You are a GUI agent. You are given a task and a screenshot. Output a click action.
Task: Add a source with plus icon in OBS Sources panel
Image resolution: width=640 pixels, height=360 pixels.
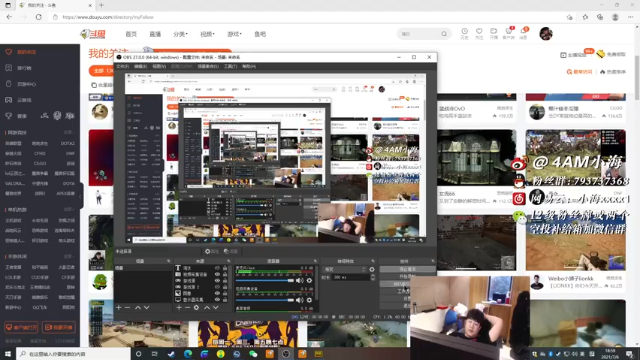[x=179, y=307]
